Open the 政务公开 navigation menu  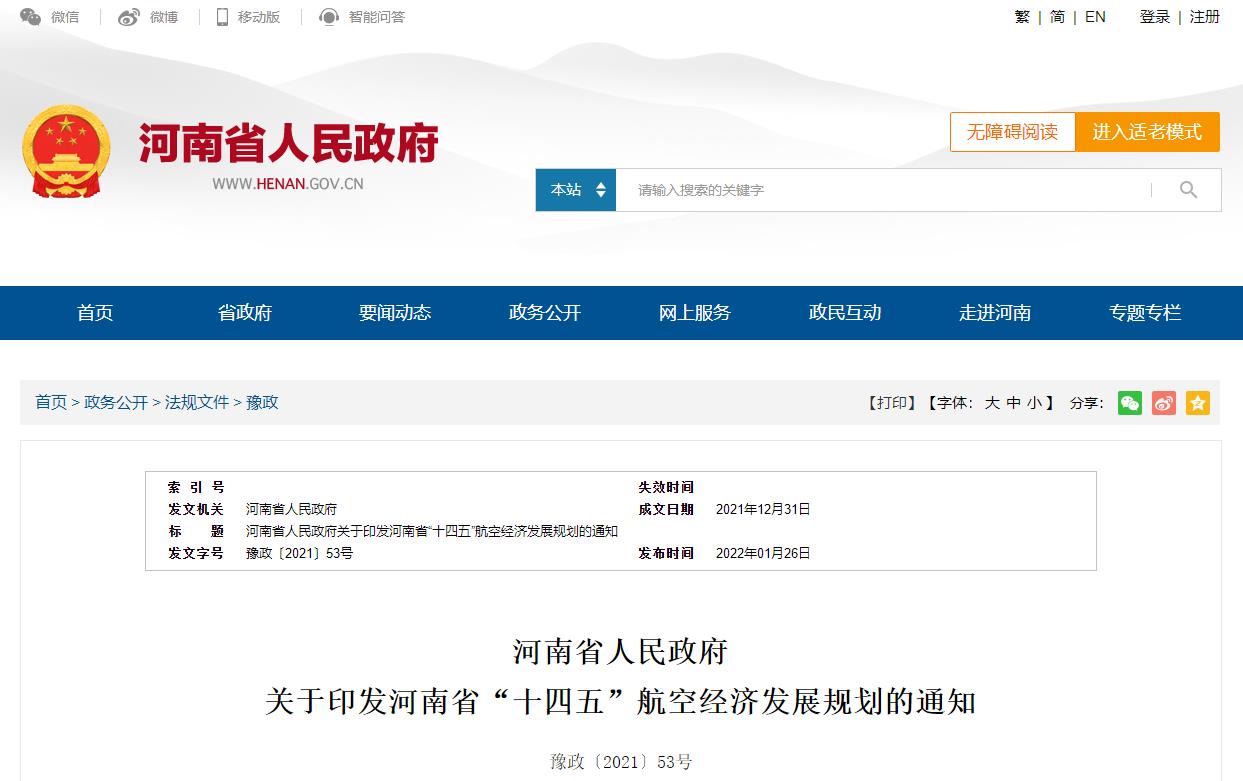pyautogui.click(x=544, y=312)
